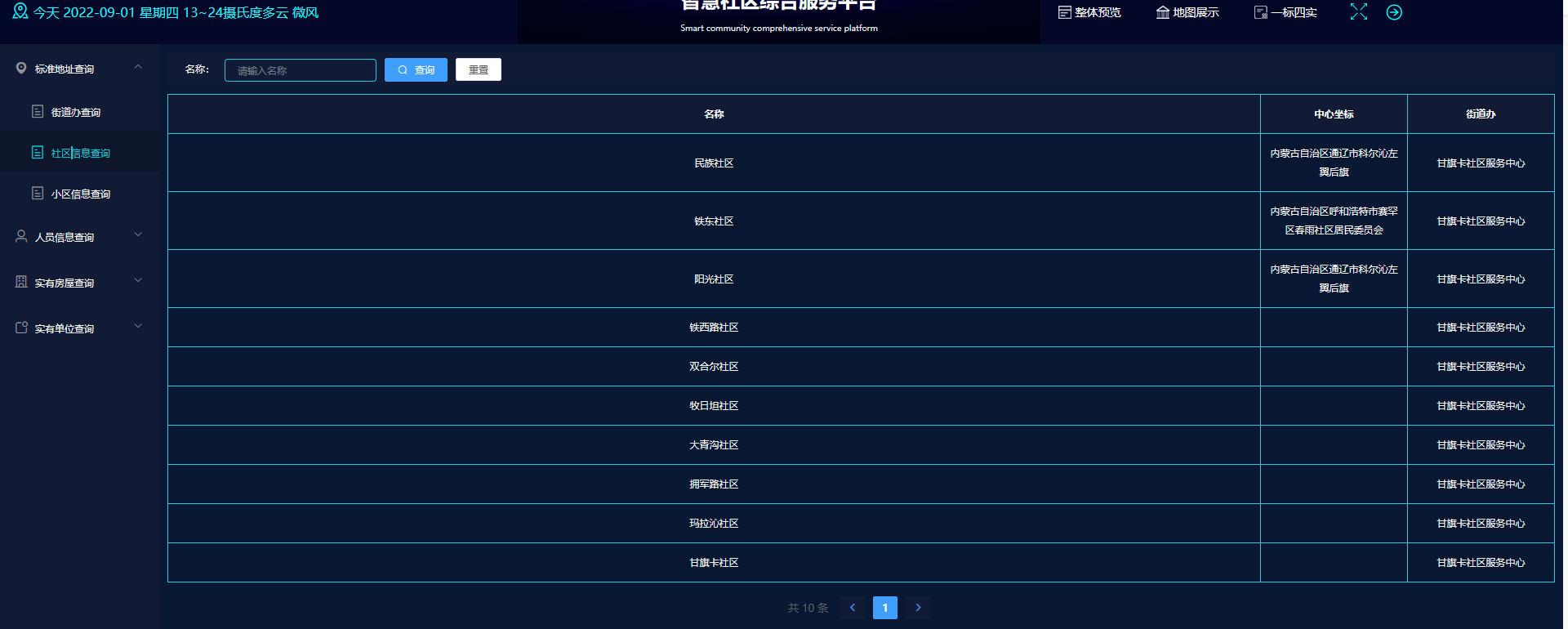This screenshot has width=1568, height=629.
Task: Click the 一标四实 document icon
Action: click(1260, 12)
